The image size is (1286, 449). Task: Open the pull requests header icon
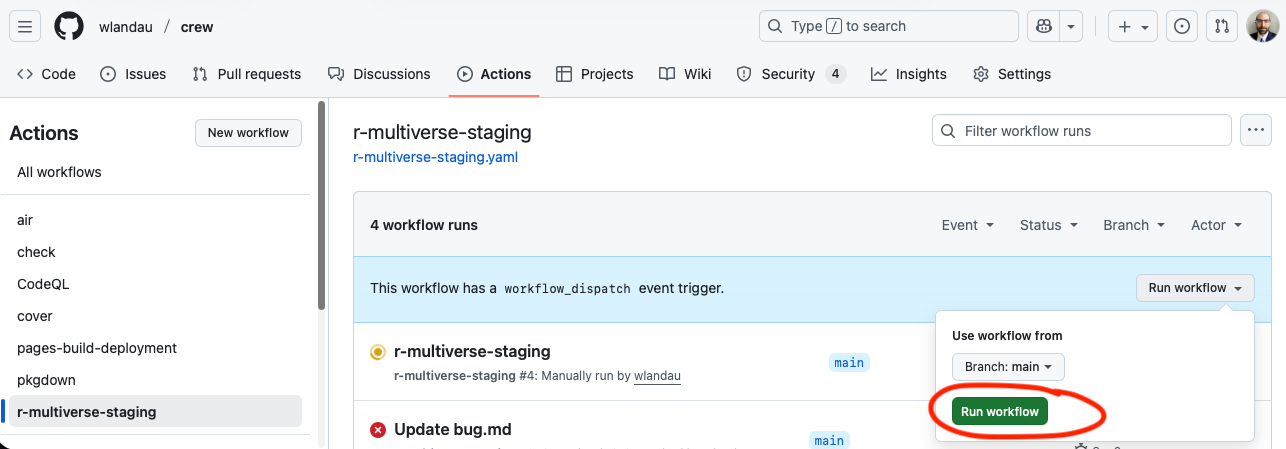pos(1221,27)
